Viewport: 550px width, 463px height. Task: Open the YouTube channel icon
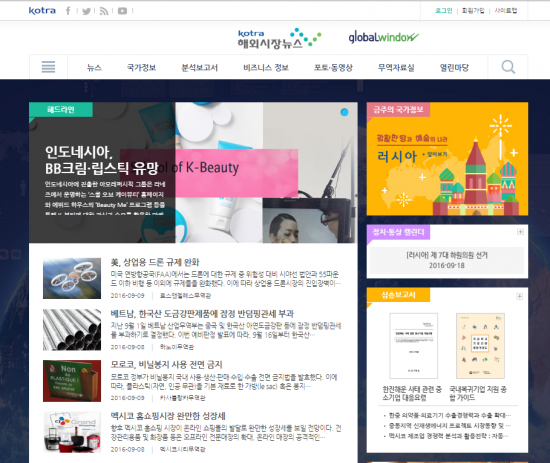(x=122, y=11)
